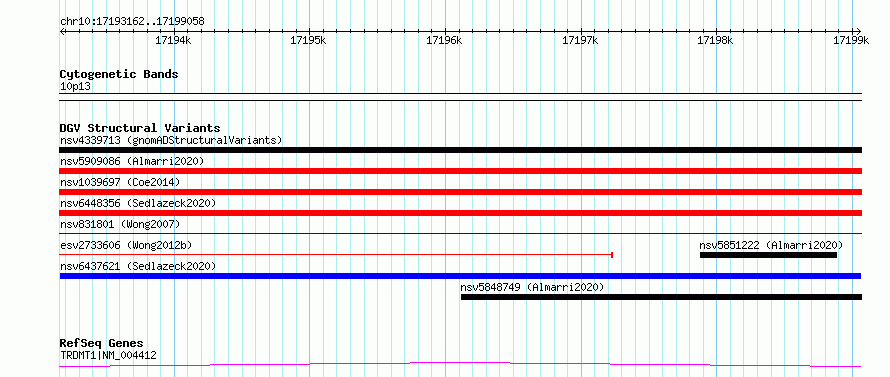Click the nsv4339713 gnomAD variant label
The image size is (890, 377).
click(171, 140)
